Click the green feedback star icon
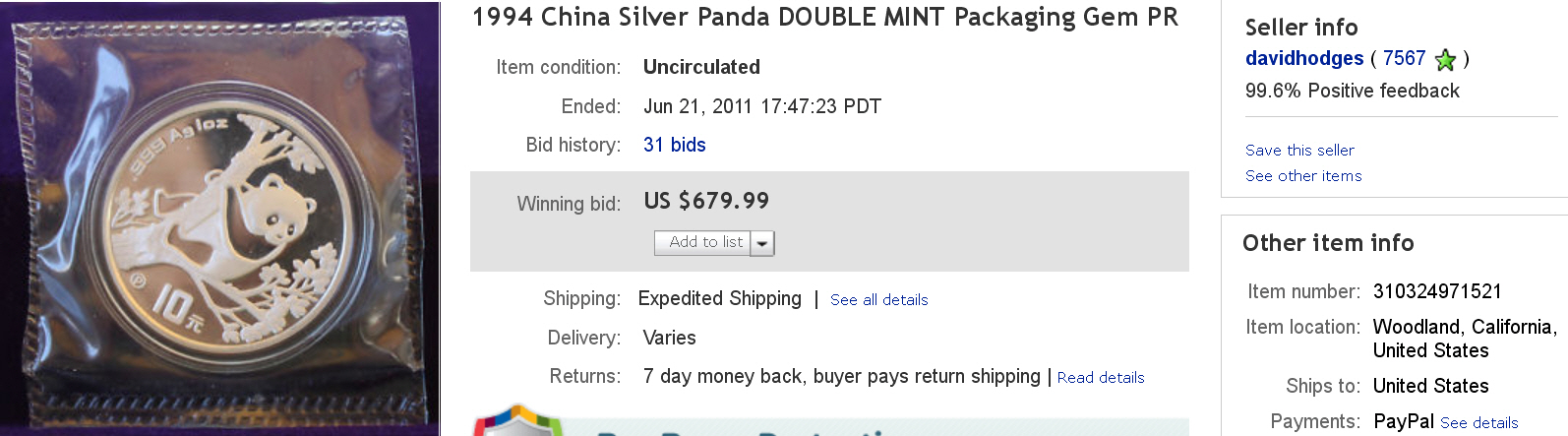 pos(1445,60)
